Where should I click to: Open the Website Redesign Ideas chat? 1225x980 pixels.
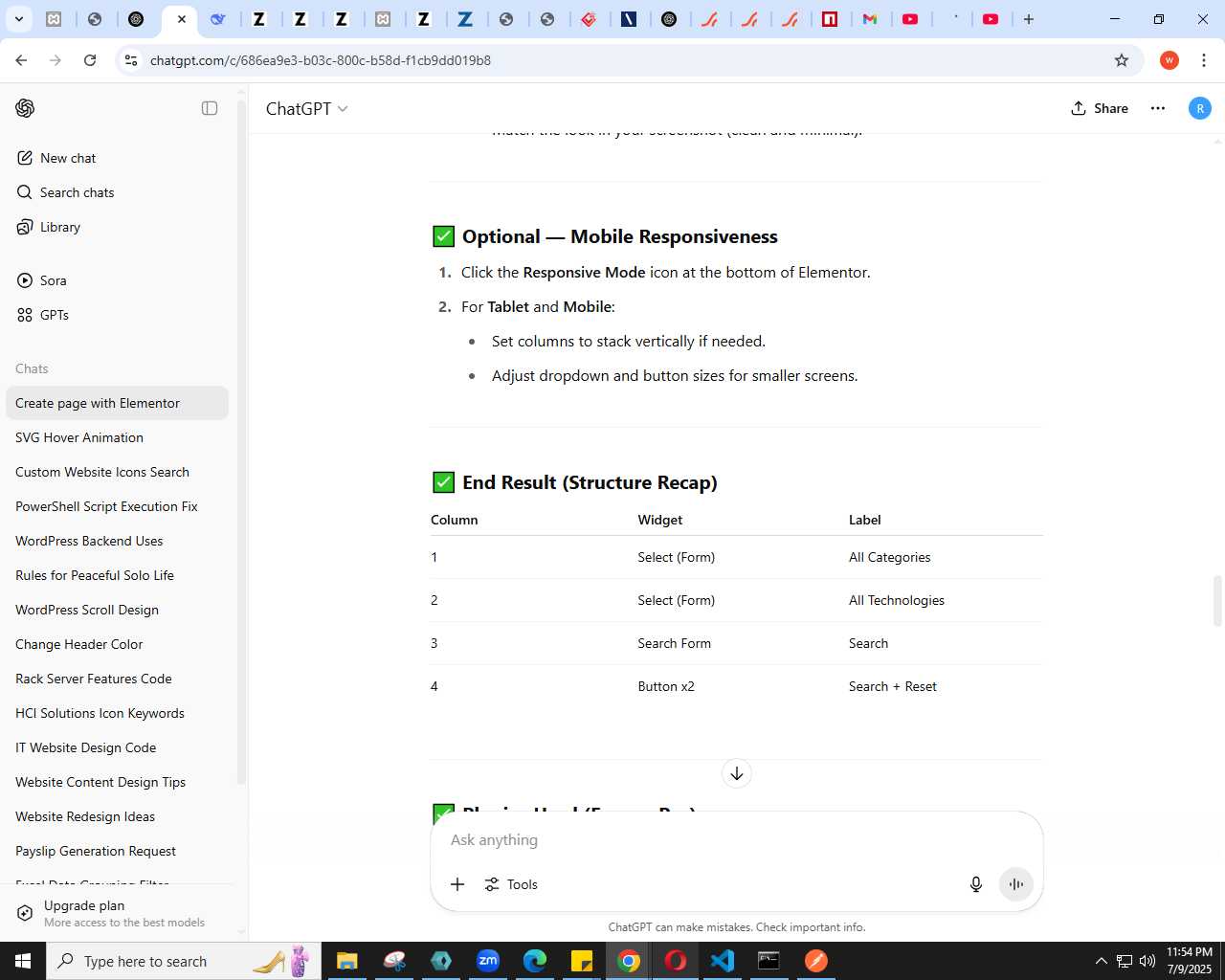pyautogui.click(x=117, y=816)
